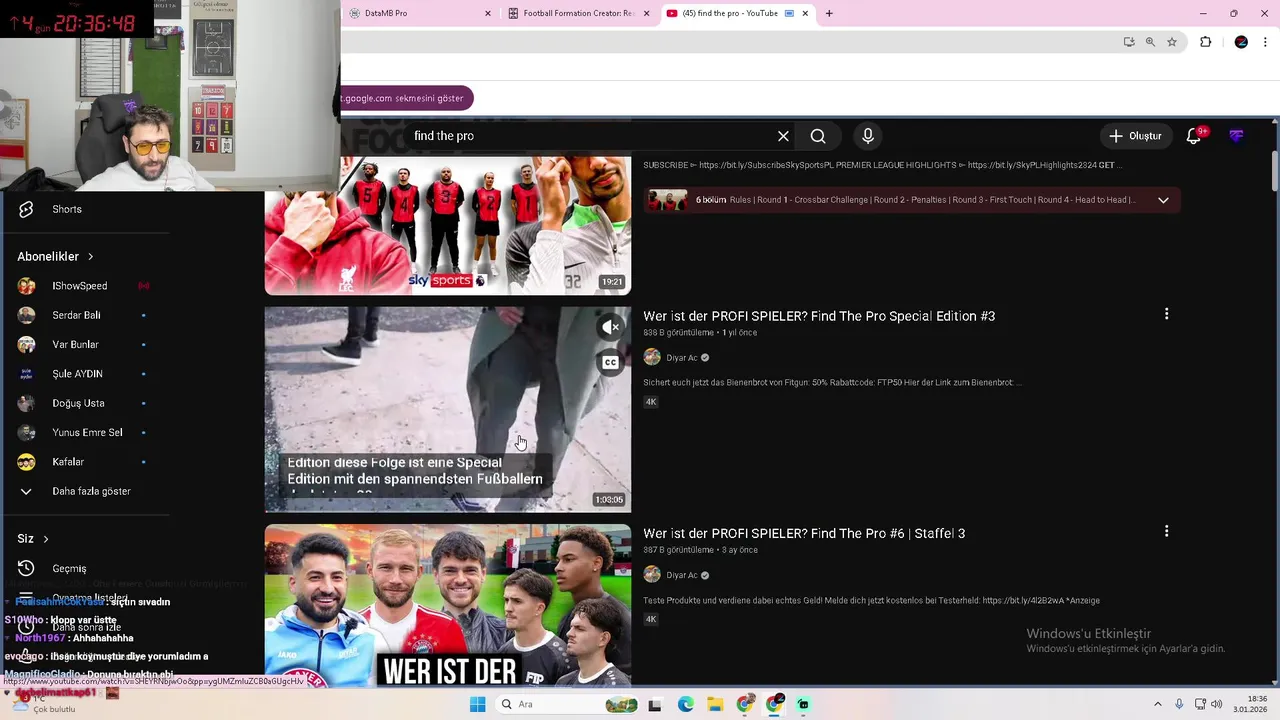The width and height of the screenshot is (1280, 720).
Task: Open the Windows Start menu
Action: point(478,705)
